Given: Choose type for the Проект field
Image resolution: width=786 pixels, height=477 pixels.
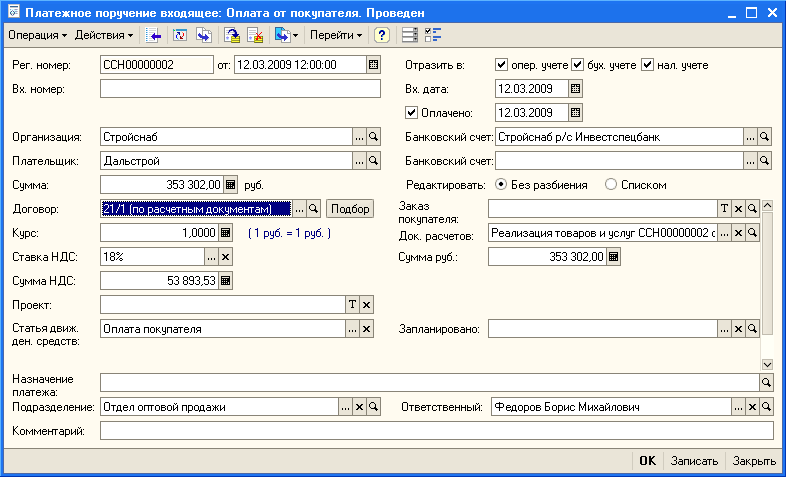Looking at the screenshot, I should [352, 305].
